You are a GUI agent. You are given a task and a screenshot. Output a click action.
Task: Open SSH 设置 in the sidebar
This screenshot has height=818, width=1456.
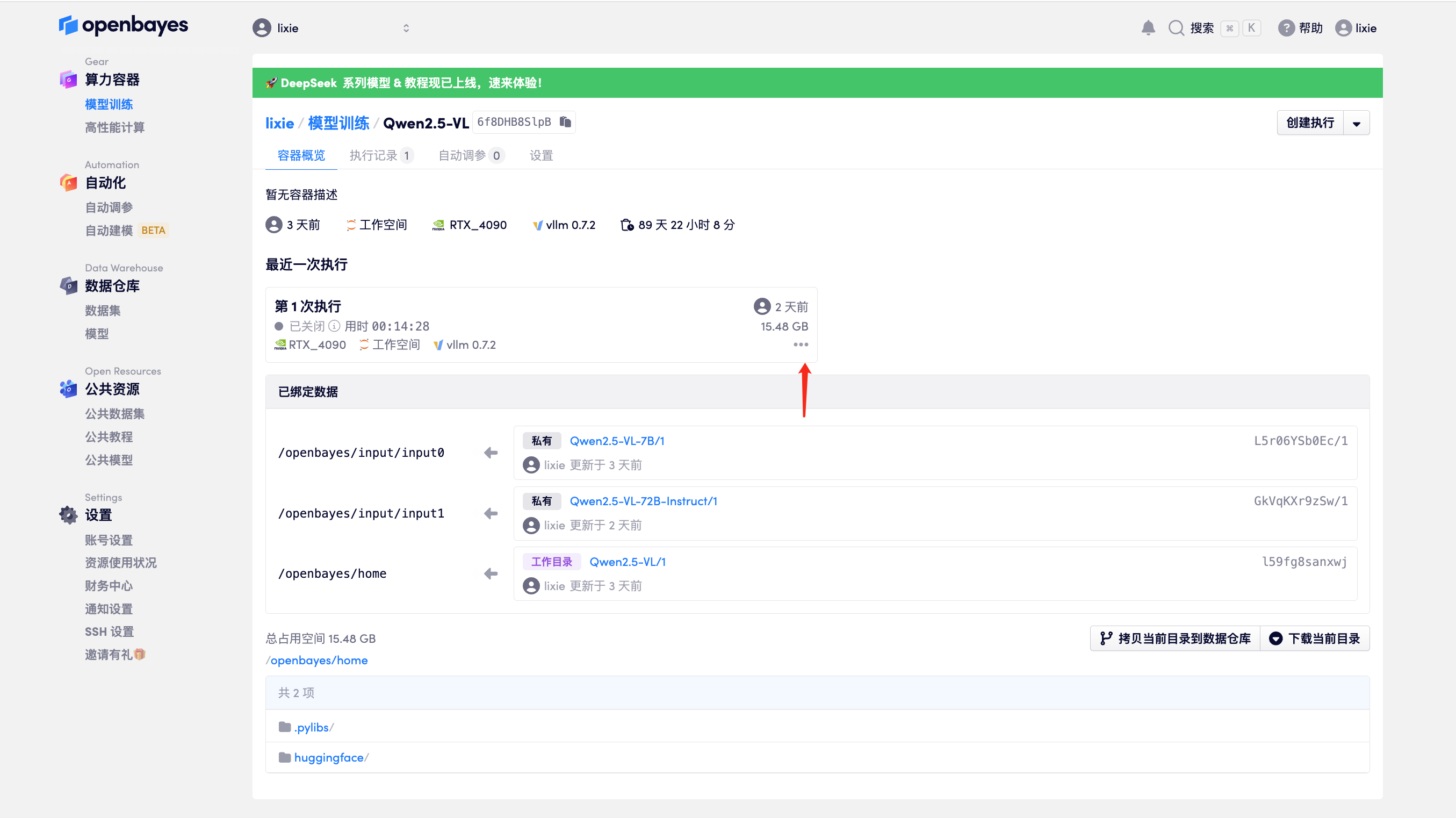109,632
